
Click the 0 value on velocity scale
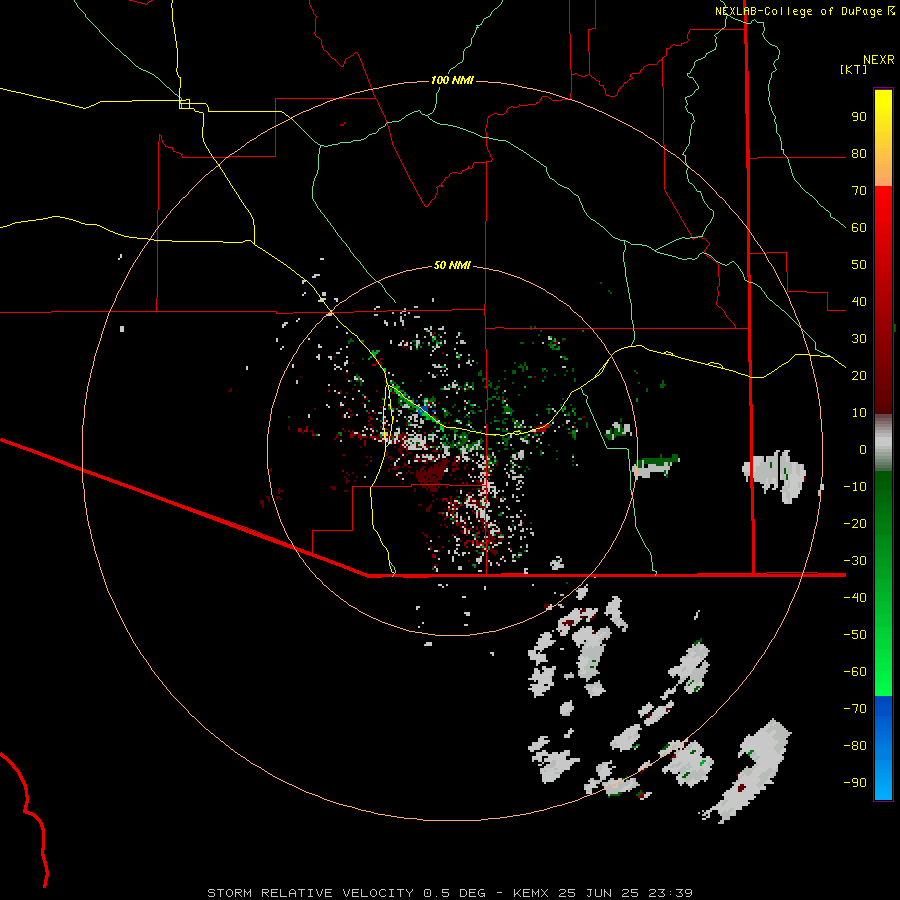863,450
